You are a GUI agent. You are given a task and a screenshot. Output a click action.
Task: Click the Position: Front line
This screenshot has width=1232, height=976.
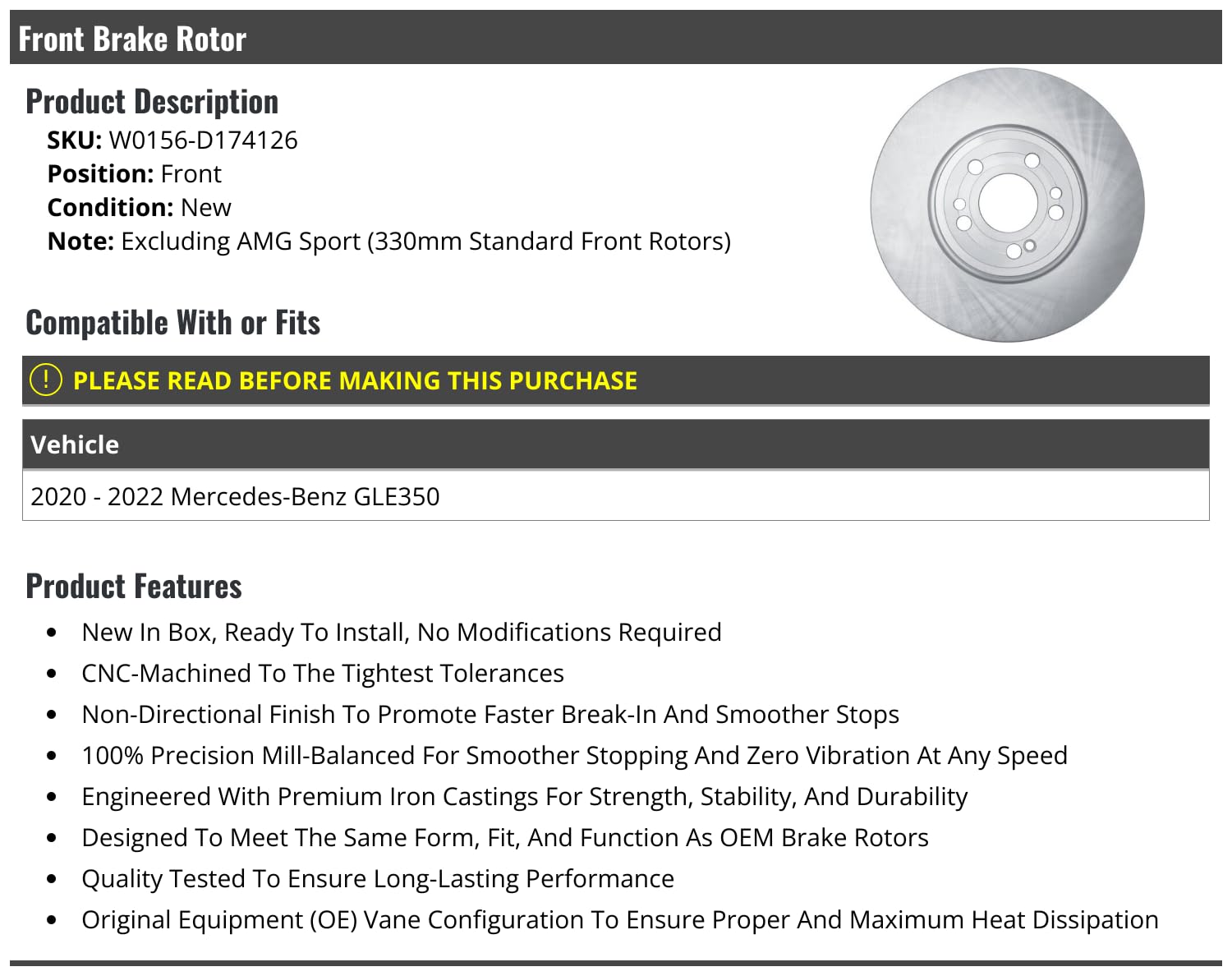pos(134,174)
